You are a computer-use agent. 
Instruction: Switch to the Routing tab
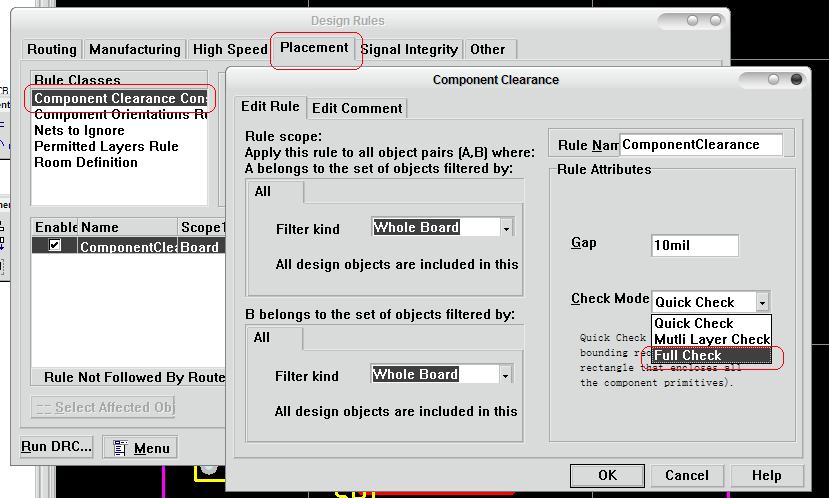[x=52, y=49]
